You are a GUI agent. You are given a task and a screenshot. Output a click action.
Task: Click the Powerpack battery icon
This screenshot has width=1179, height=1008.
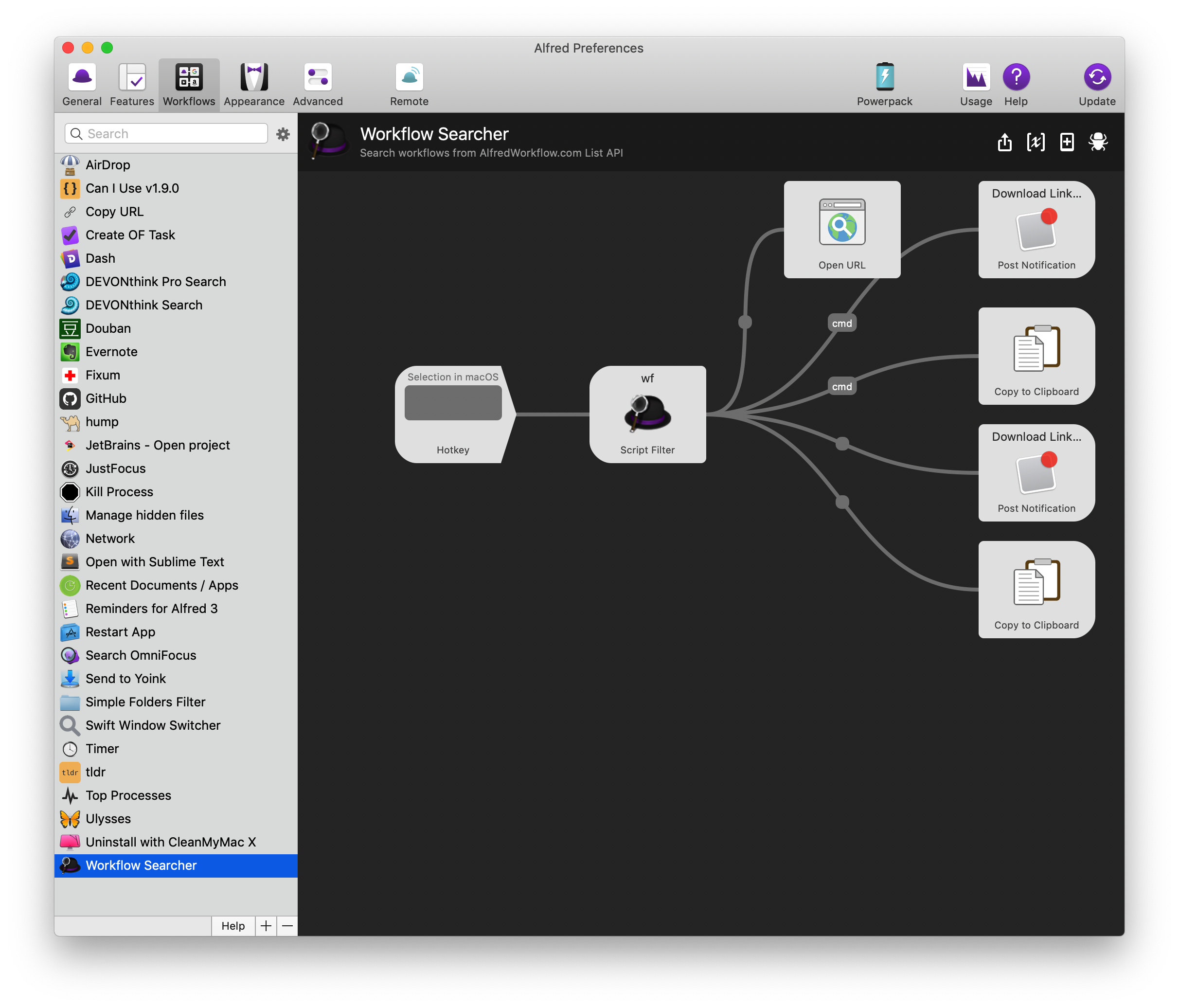tap(885, 77)
